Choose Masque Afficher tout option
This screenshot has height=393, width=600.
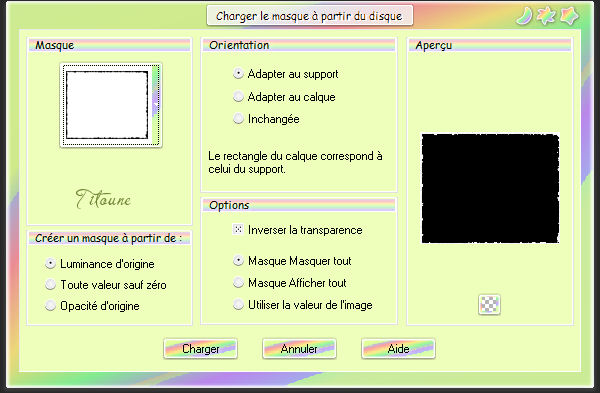point(238,282)
